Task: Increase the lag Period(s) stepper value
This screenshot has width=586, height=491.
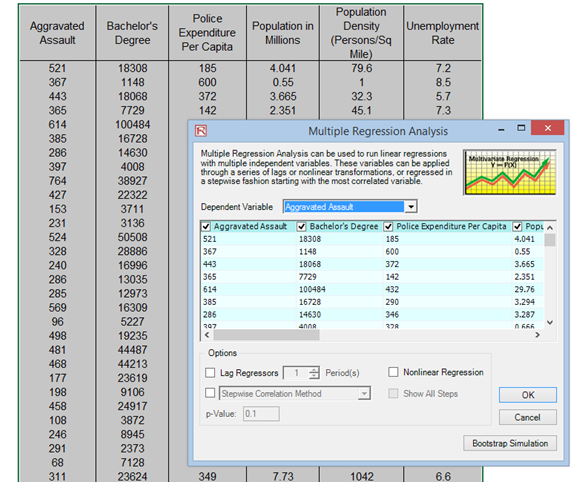Action: (314, 370)
